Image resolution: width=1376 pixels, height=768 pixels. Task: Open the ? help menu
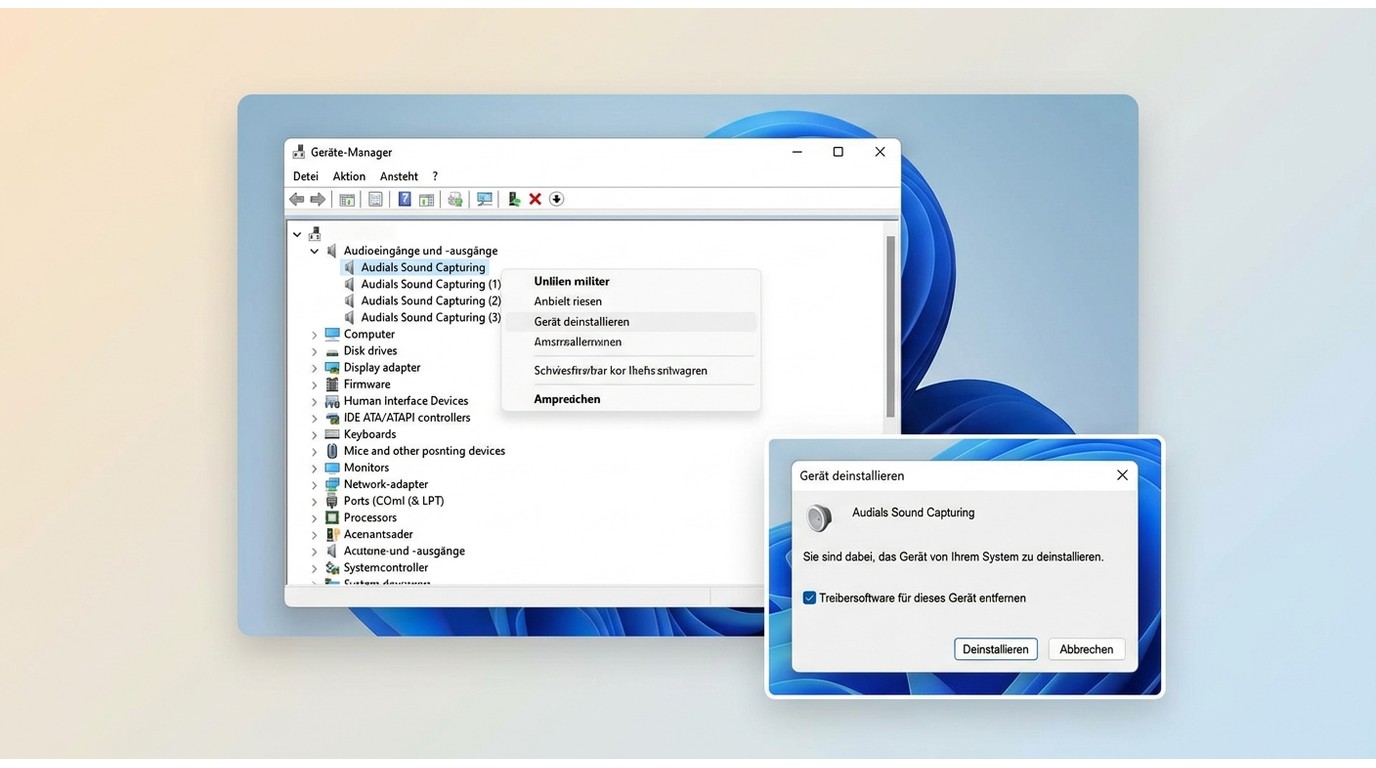click(435, 176)
